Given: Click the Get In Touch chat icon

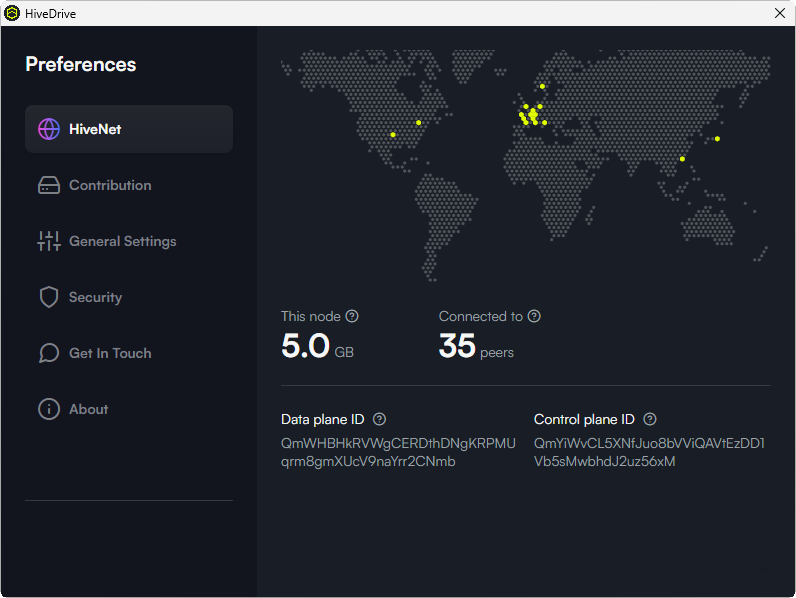Looking at the screenshot, I should coord(49,353).
